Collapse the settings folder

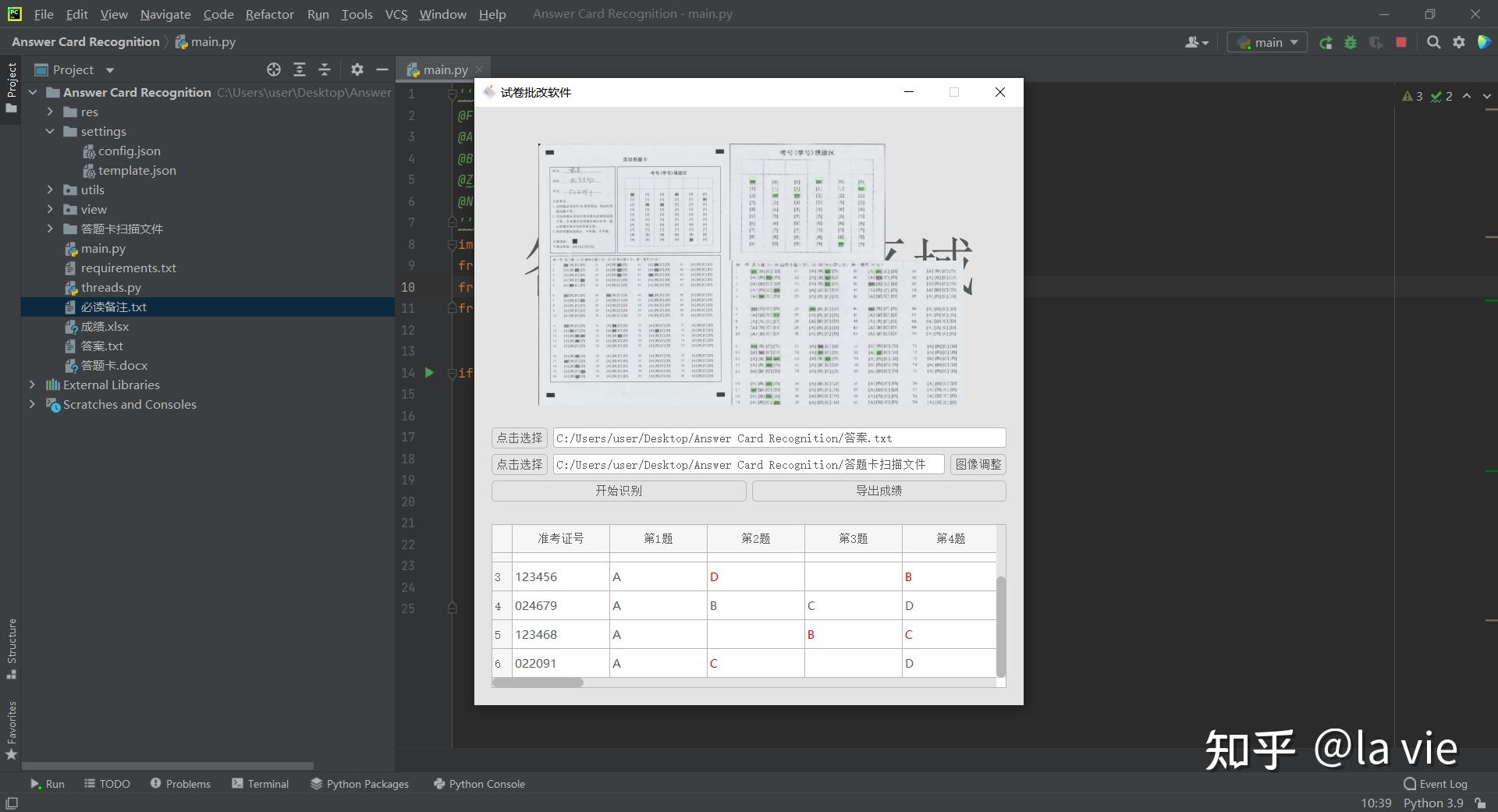point(50,131)
